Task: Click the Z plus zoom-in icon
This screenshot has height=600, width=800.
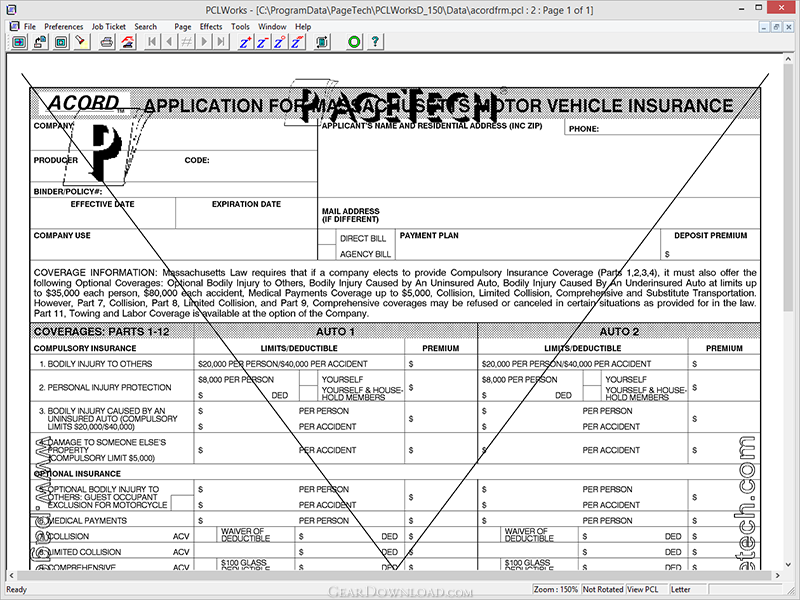Action: click(245, 42)
